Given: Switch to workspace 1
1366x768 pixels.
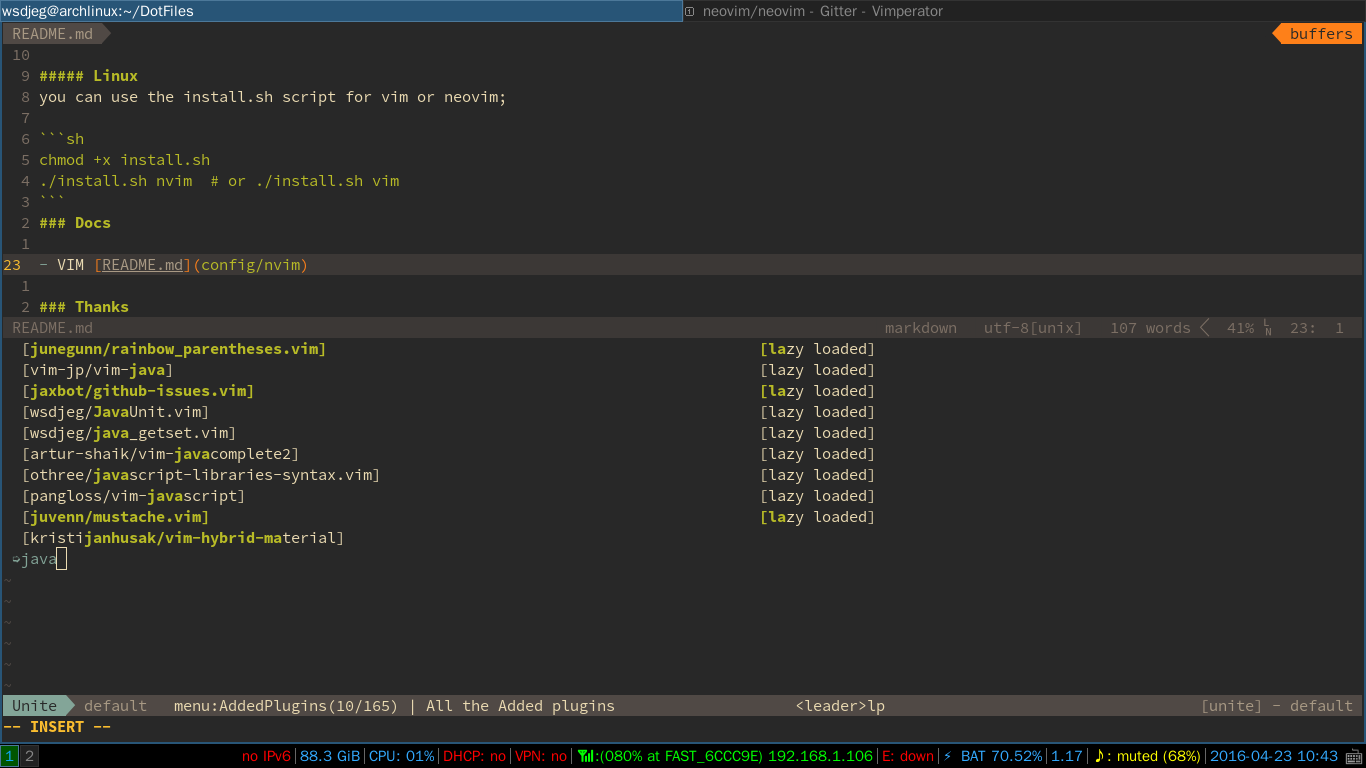Looking at the screenshot, I should click(10, 756).
